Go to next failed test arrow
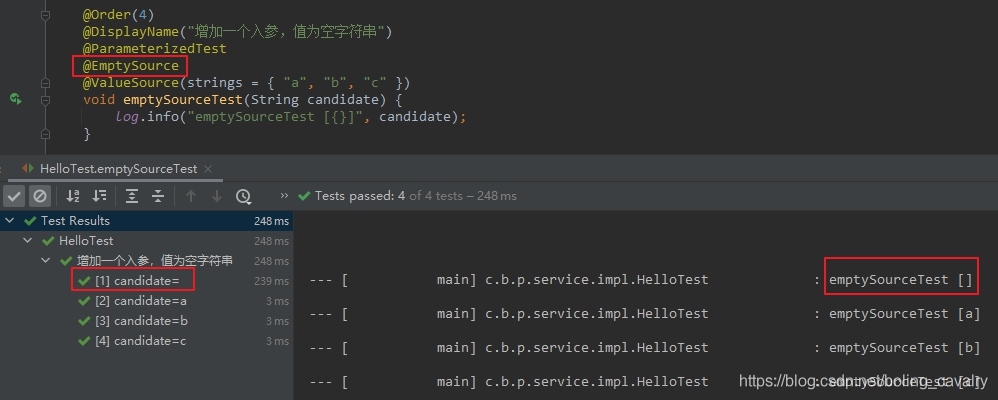998x400 pixels. [216, 196]
